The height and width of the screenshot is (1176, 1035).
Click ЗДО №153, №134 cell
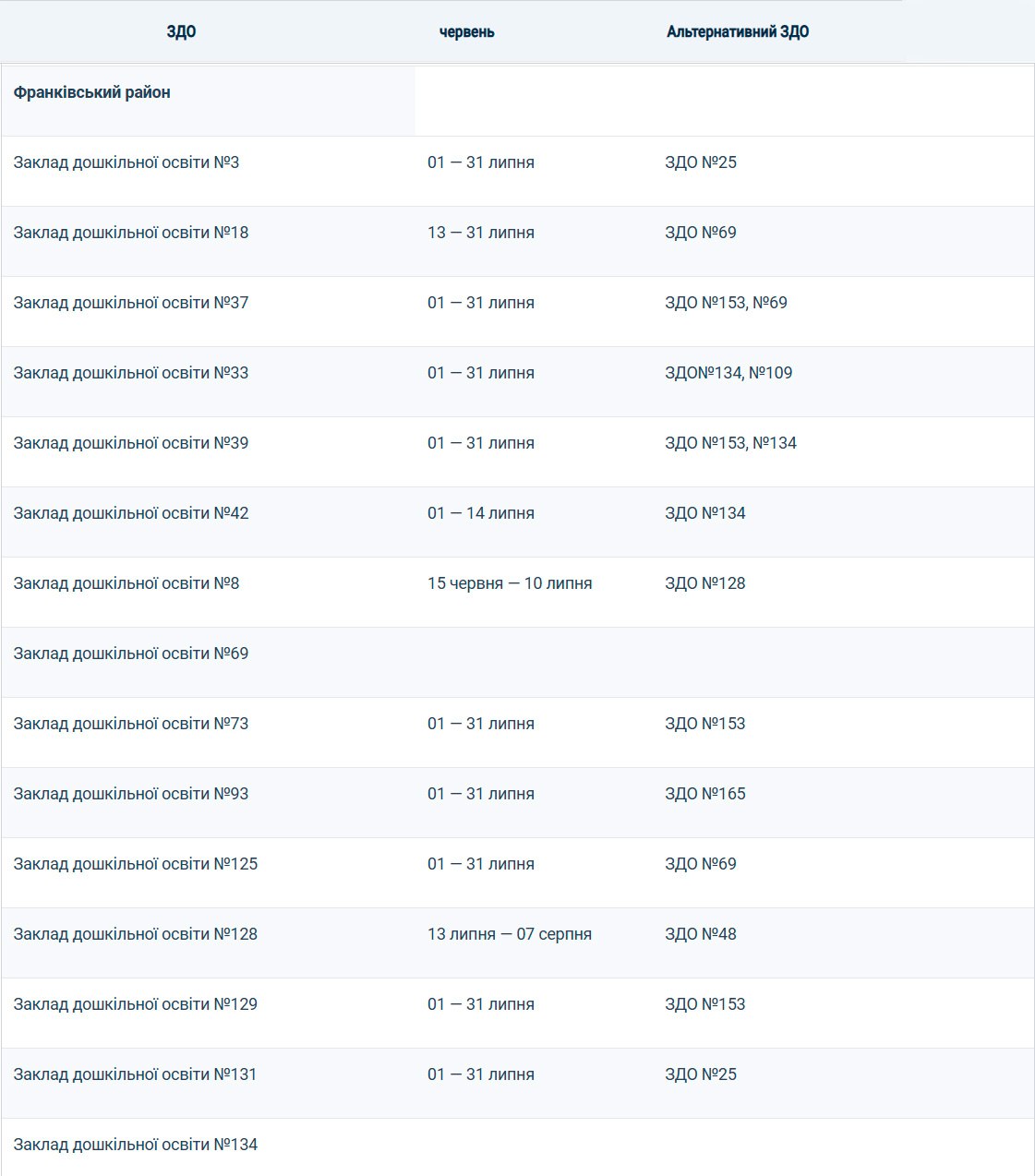(x=730, y=443)
